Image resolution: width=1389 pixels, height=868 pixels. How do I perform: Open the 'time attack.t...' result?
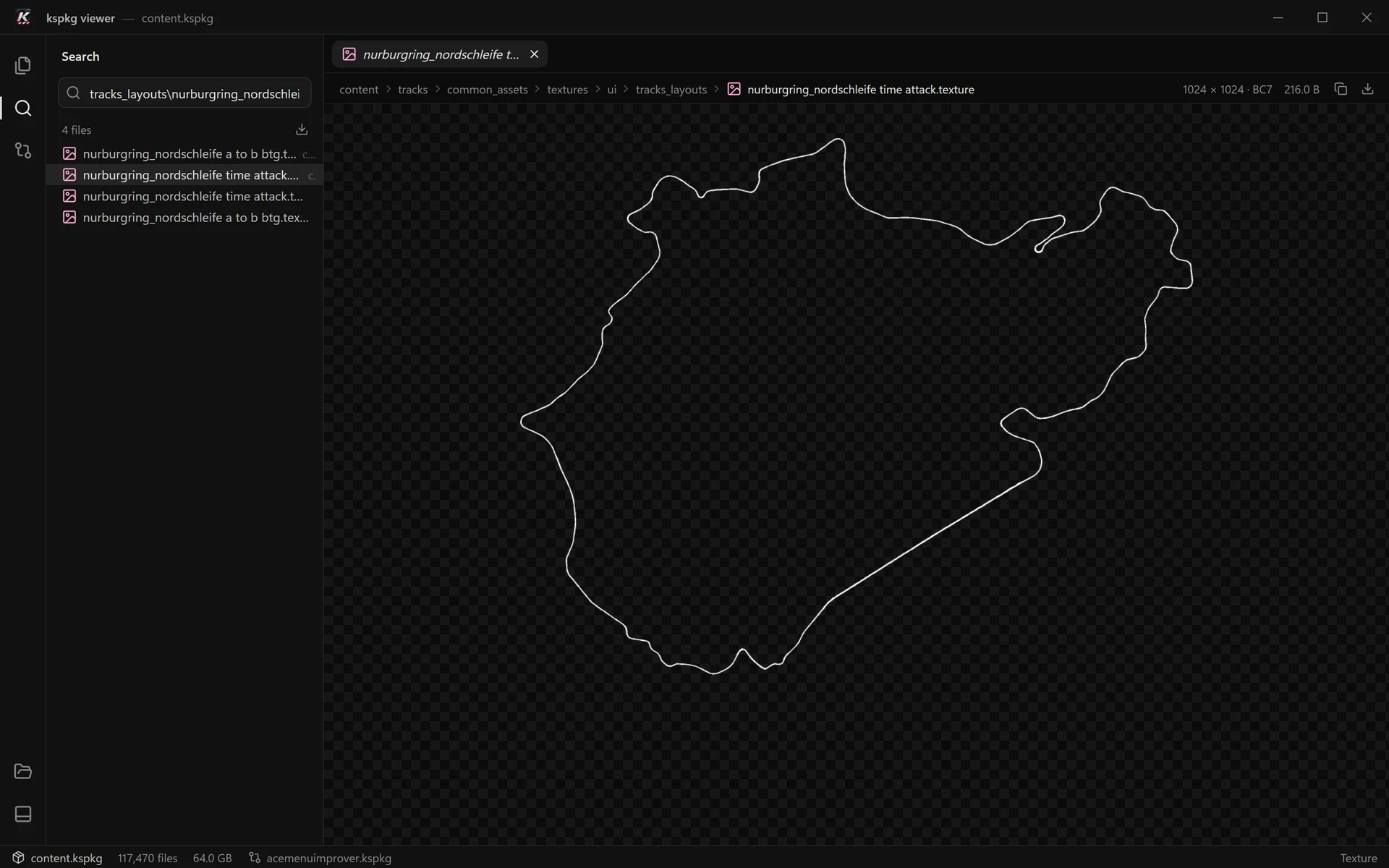tap(184, 196)
